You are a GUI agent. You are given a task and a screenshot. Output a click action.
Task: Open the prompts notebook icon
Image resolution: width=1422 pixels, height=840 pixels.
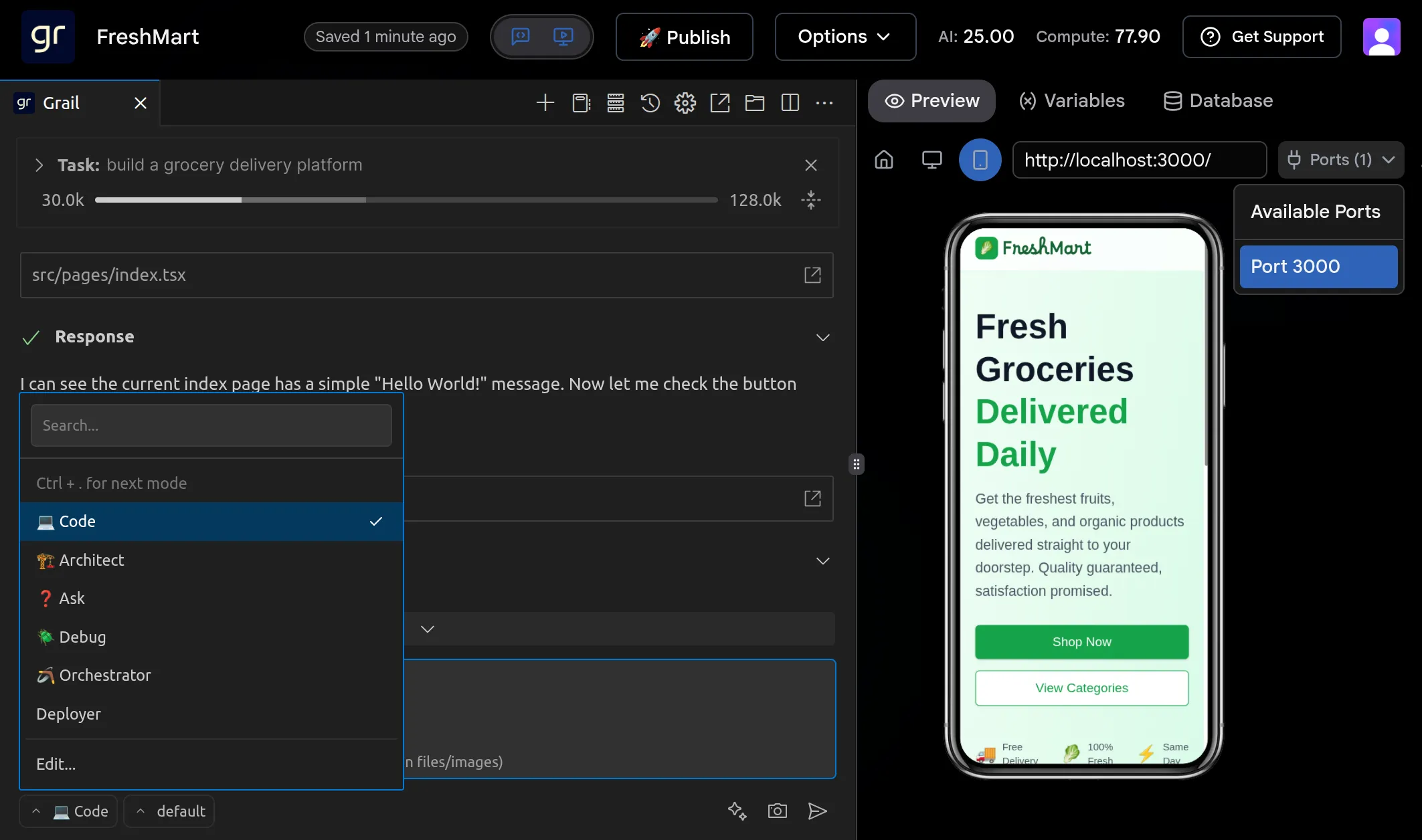[x=582, y=103]
